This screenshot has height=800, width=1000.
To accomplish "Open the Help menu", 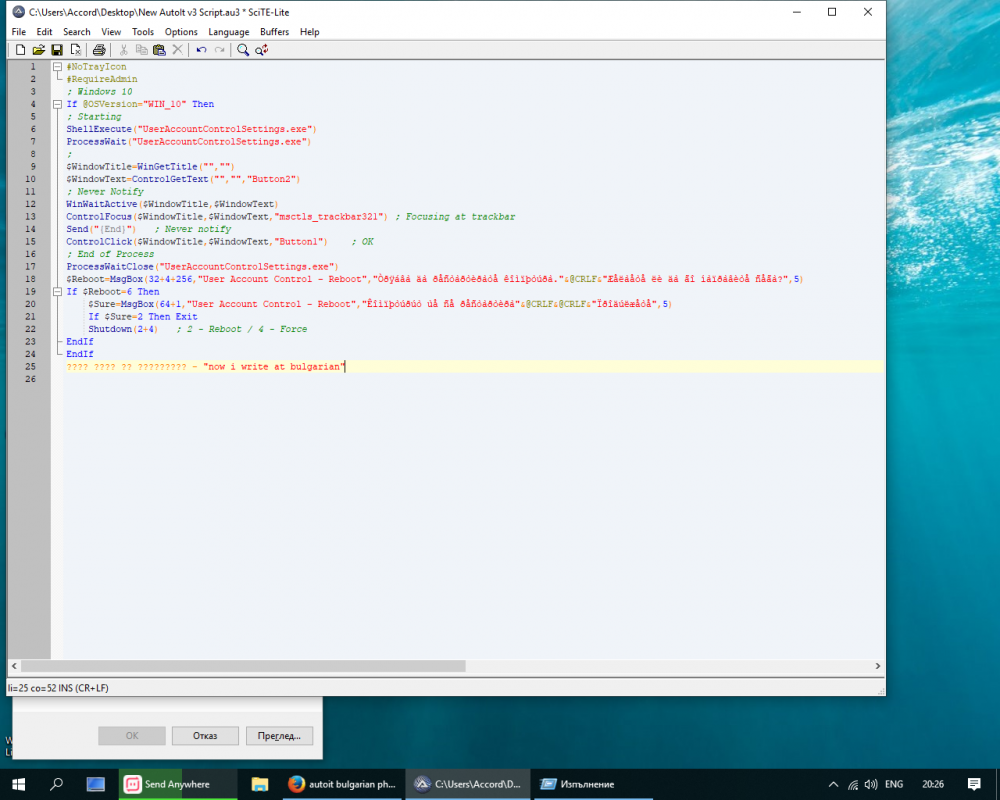I will [x=309, y=32].
